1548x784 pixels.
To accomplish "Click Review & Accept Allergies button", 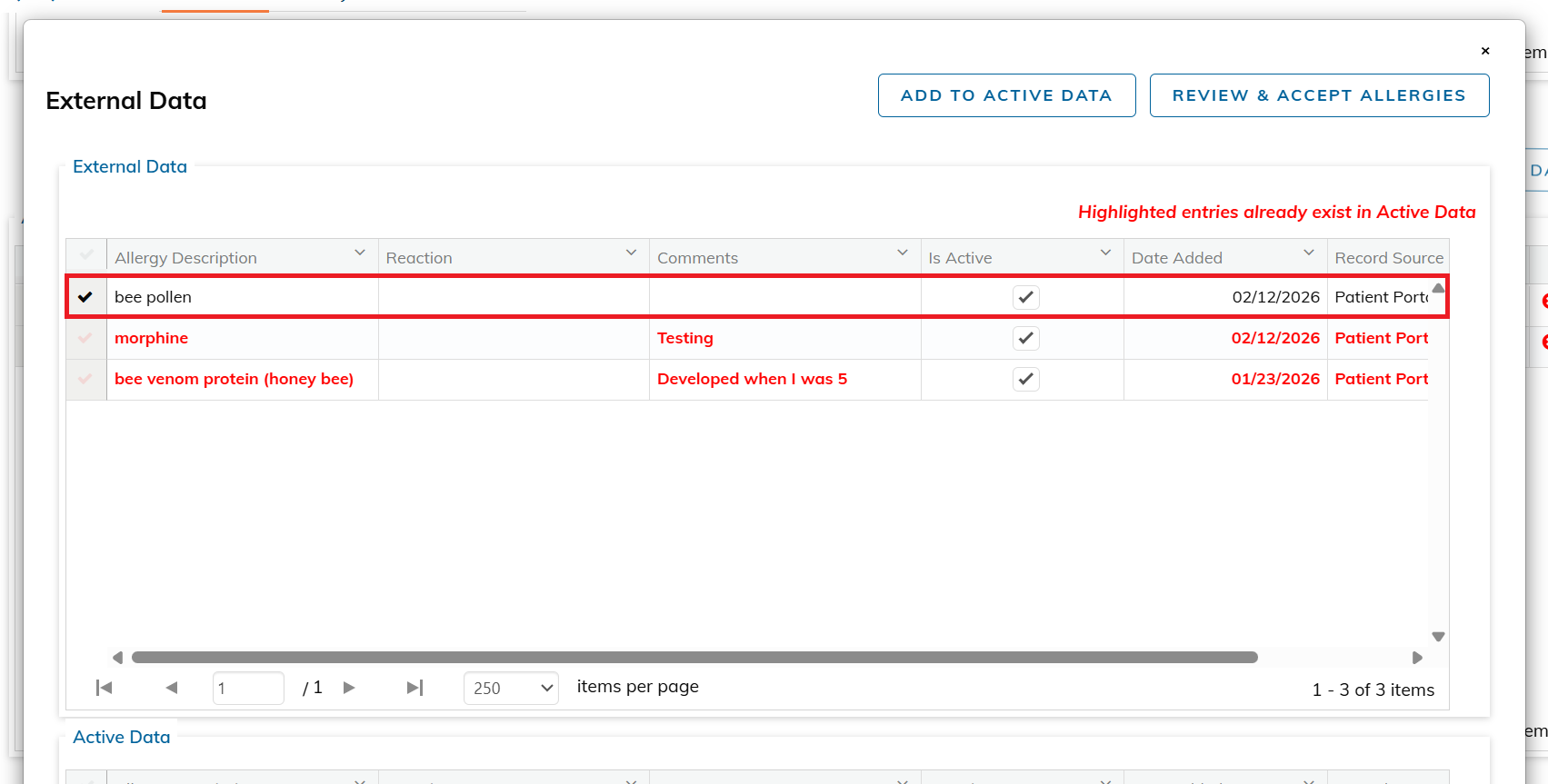I will (1318, 95).
